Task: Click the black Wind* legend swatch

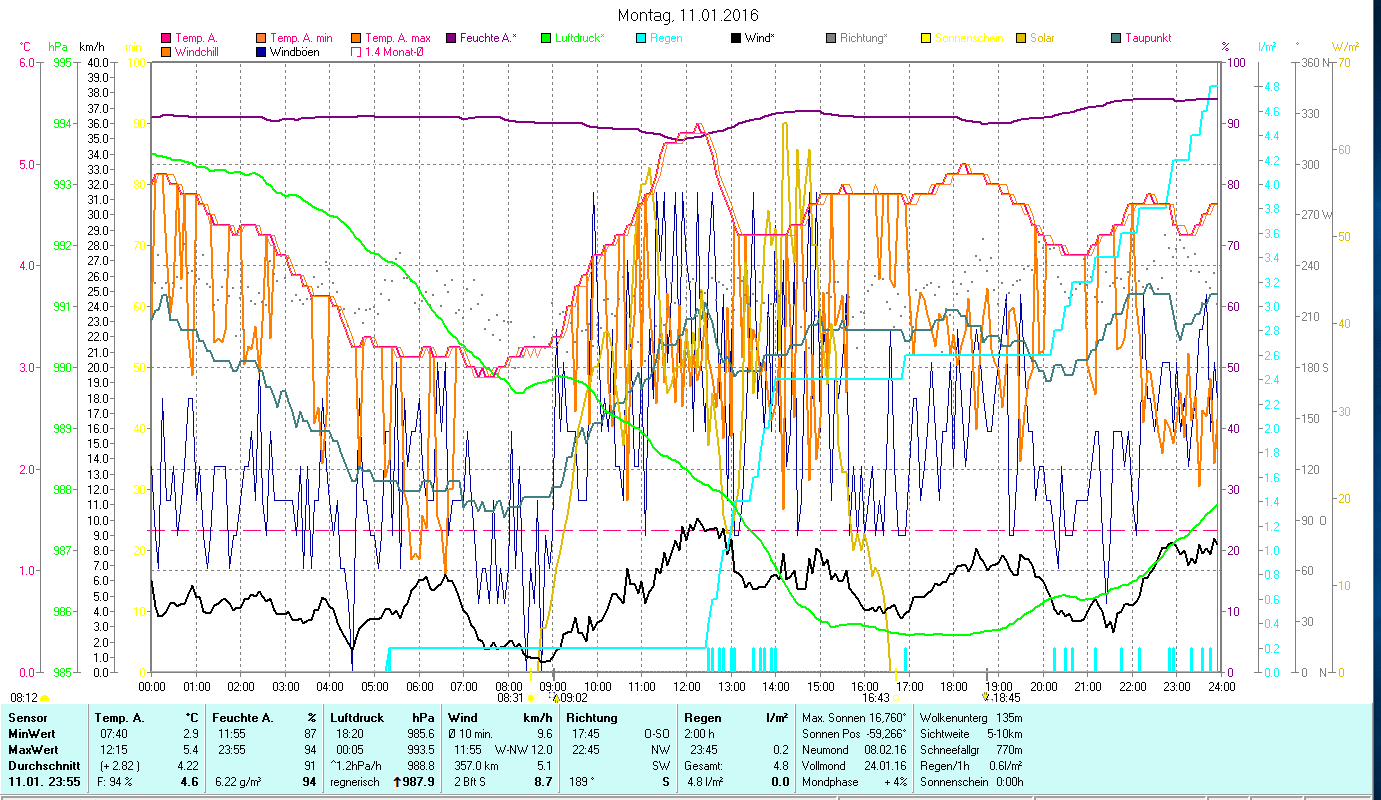Action: [x=736, y=38]
